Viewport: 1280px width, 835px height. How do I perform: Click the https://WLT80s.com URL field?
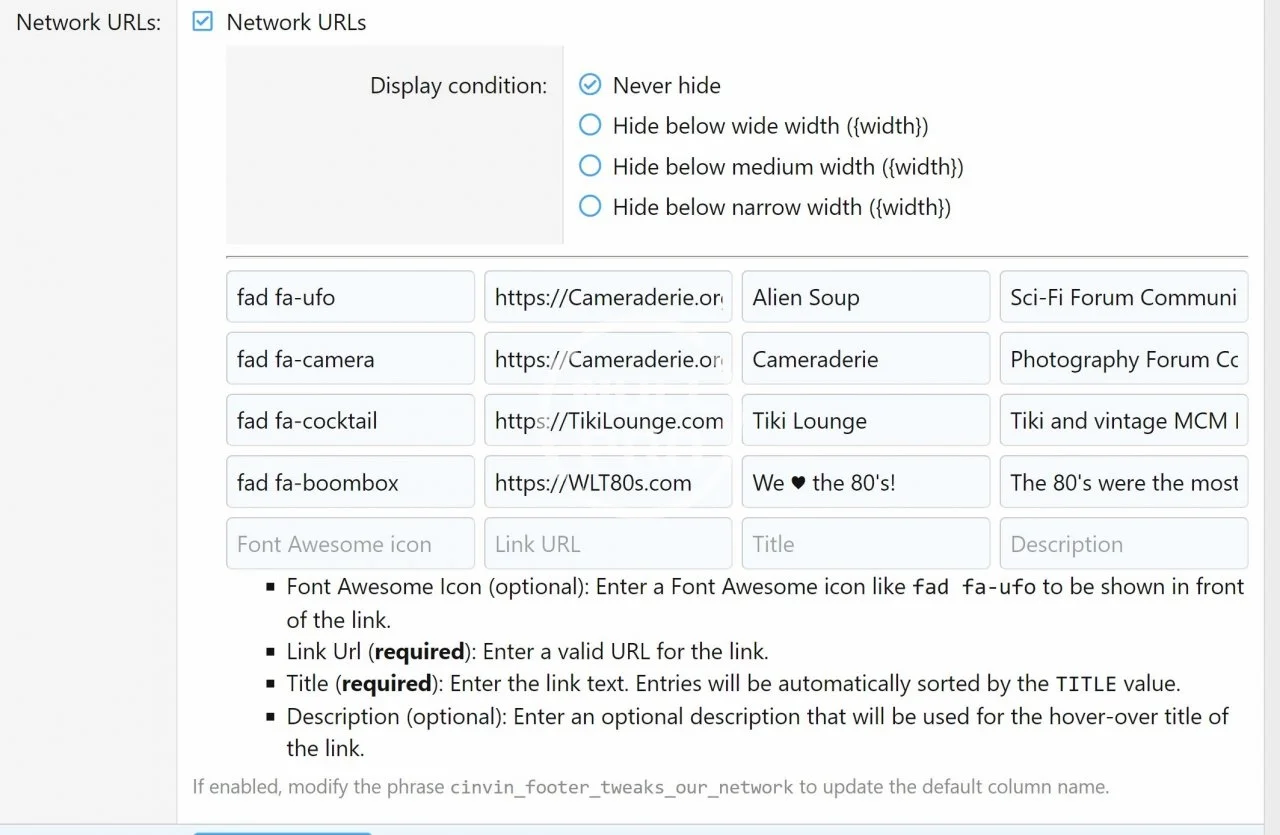(x=608, y=483)
